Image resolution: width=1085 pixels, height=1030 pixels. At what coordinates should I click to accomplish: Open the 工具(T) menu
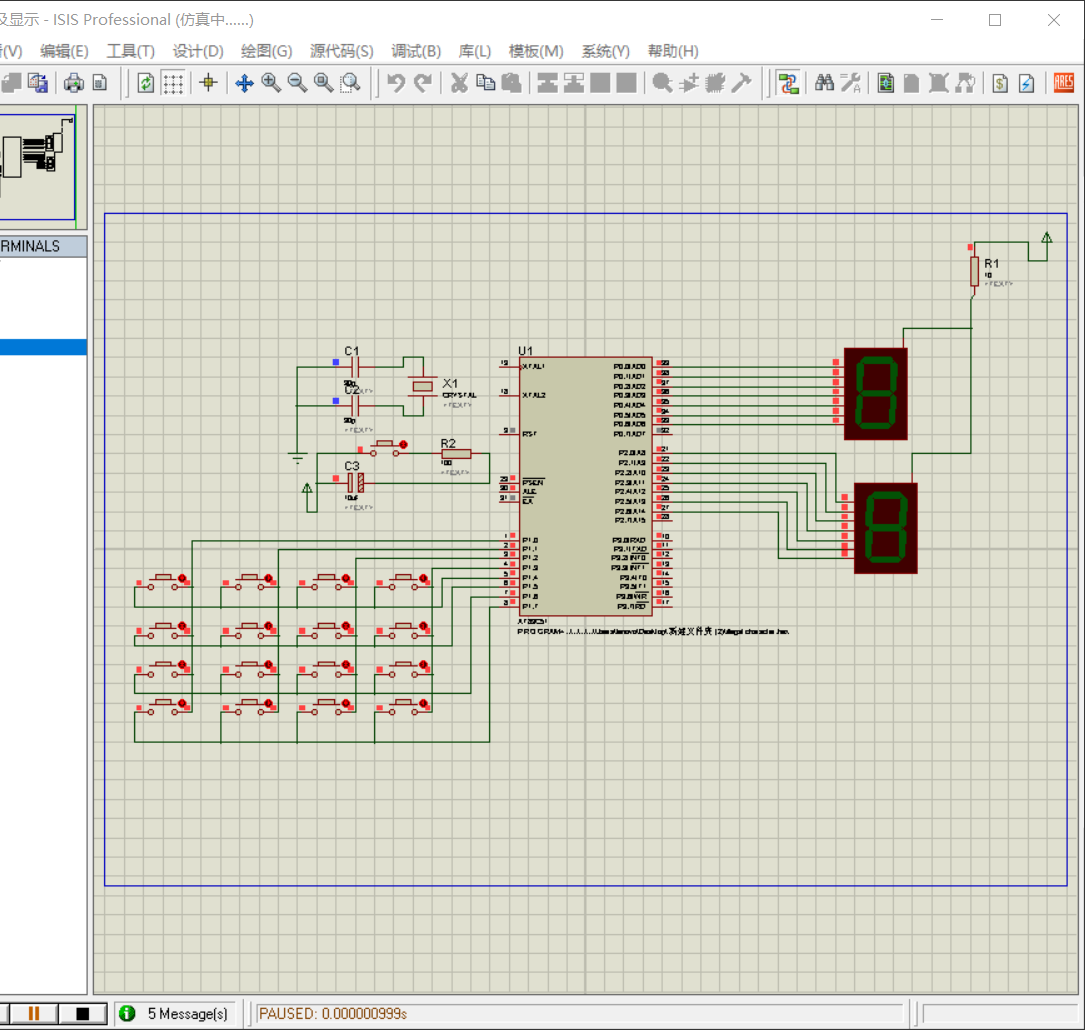[x=131, y=51]
